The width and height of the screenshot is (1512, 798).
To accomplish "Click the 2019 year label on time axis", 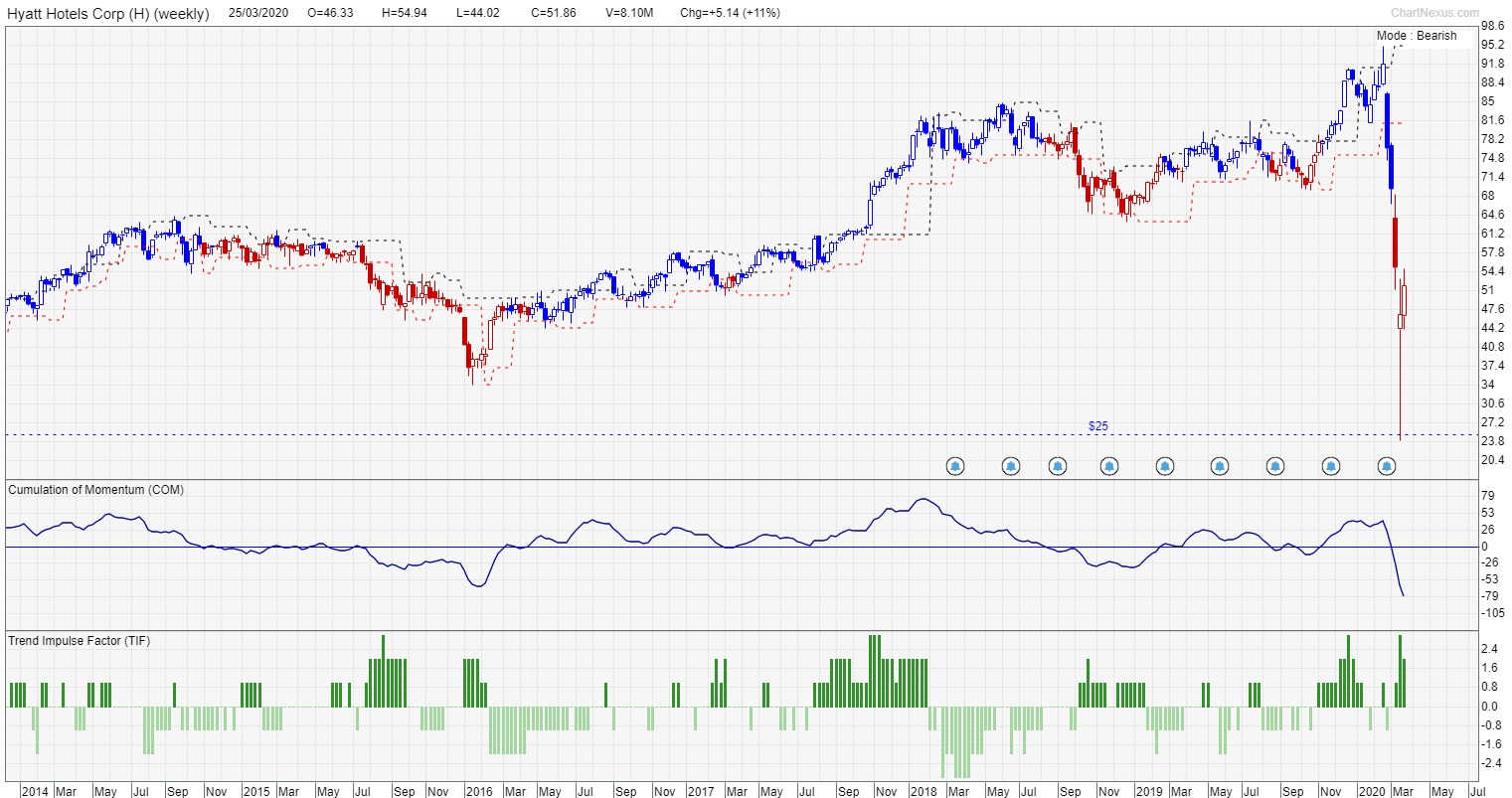I will (x=1149, y=792).
